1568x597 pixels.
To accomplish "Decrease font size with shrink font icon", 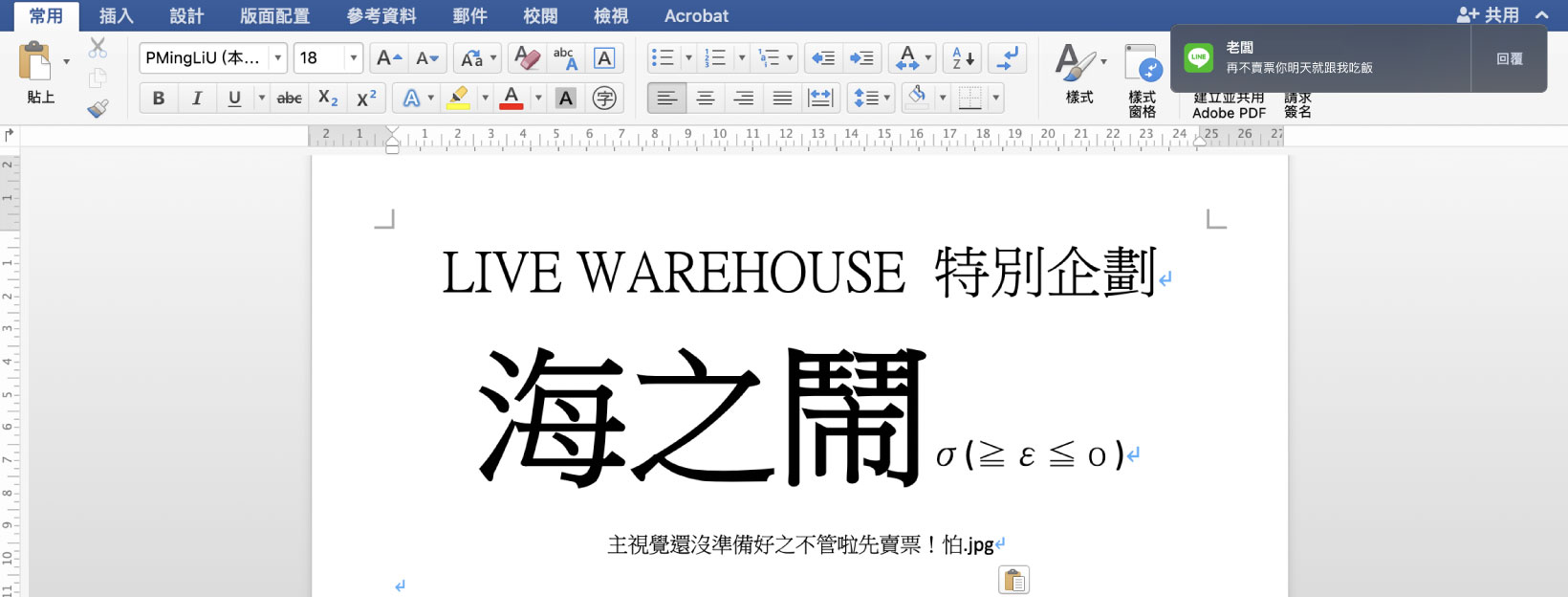I will click(426, 58).
